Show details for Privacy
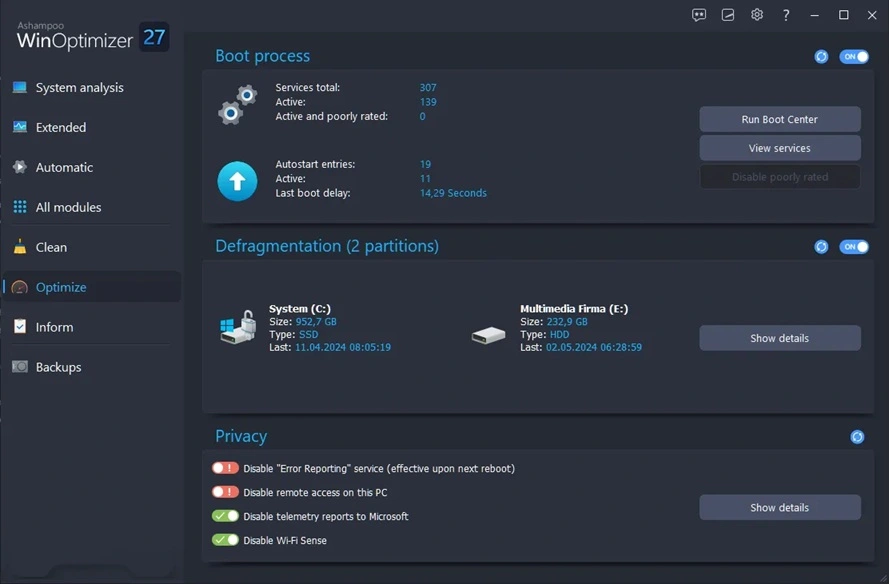 [x=780, y=507]
